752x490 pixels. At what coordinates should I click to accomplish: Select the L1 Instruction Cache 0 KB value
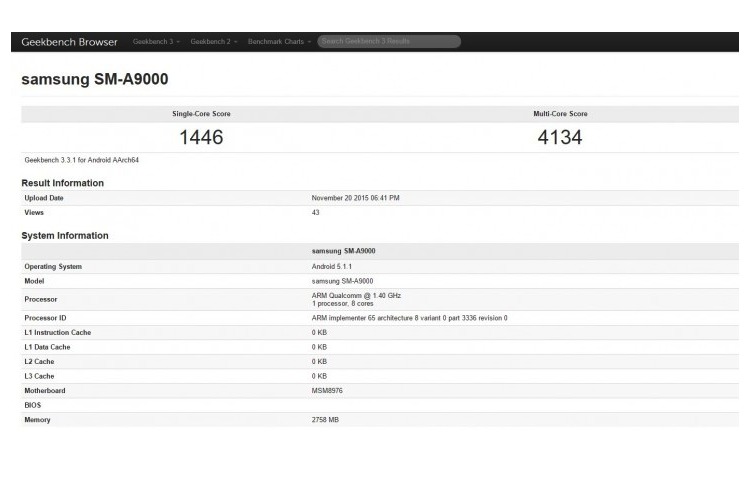pos(319,332)
